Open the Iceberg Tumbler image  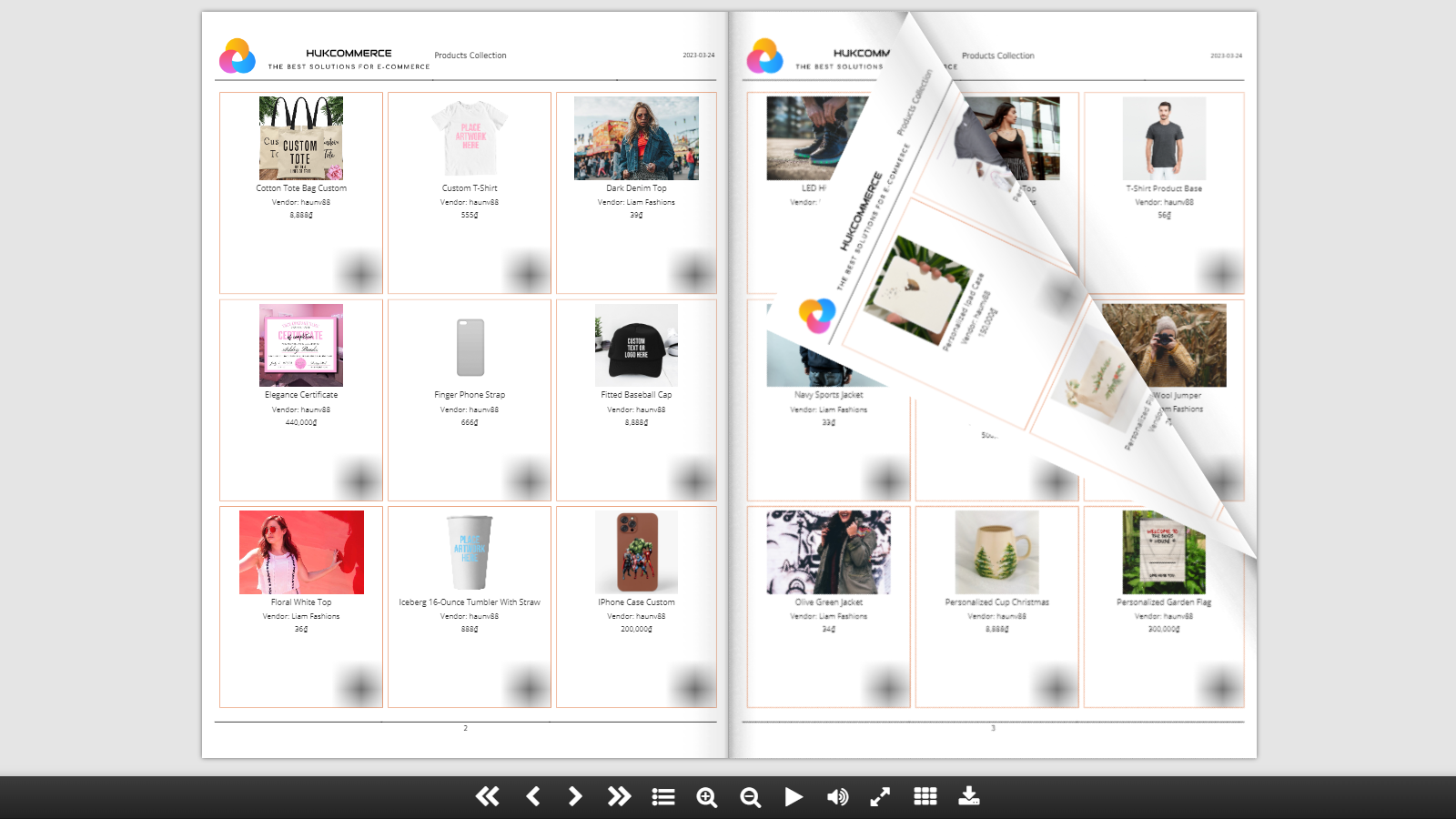click(470, 552)
